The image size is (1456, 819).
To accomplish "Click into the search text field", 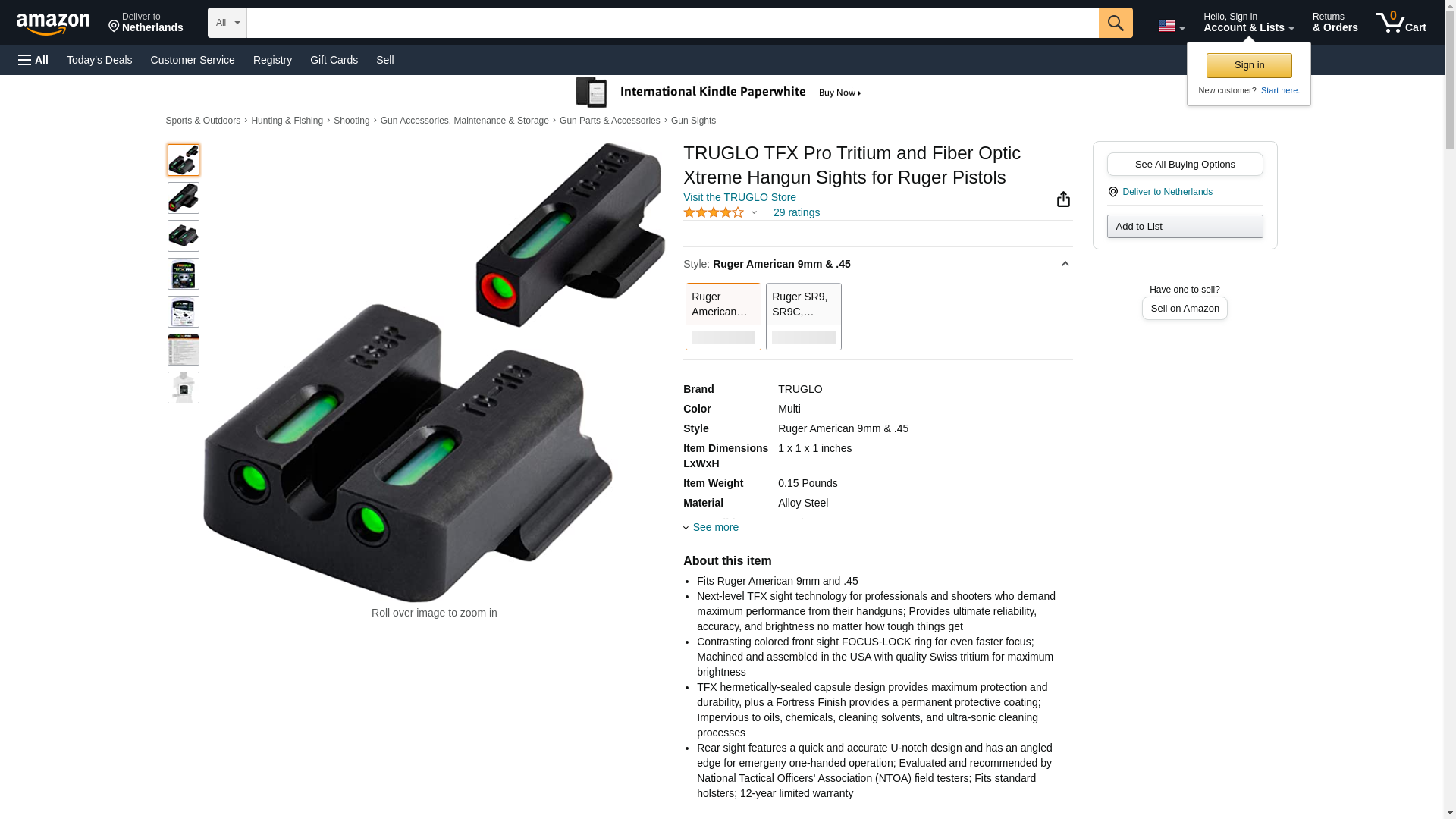I will (673, 23).
